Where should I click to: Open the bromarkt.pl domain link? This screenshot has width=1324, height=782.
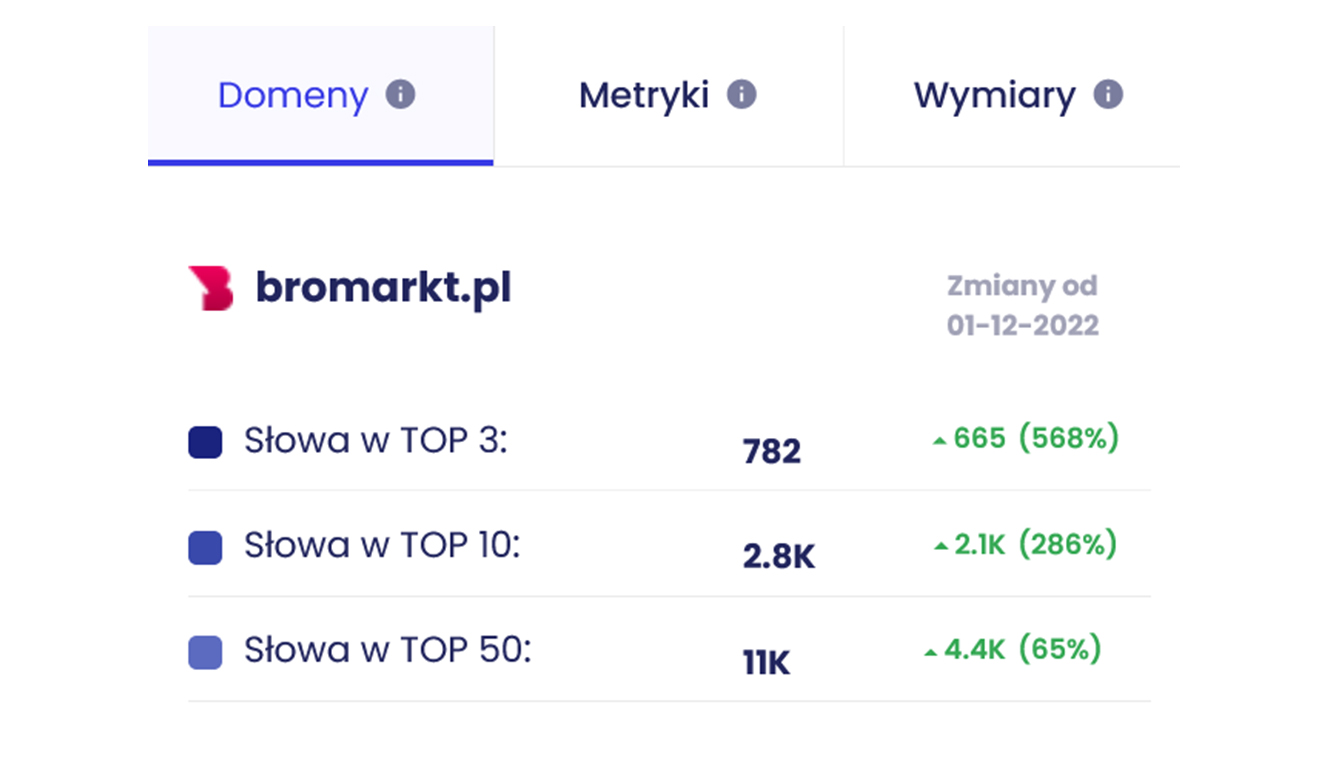click(x=383, y=288)
